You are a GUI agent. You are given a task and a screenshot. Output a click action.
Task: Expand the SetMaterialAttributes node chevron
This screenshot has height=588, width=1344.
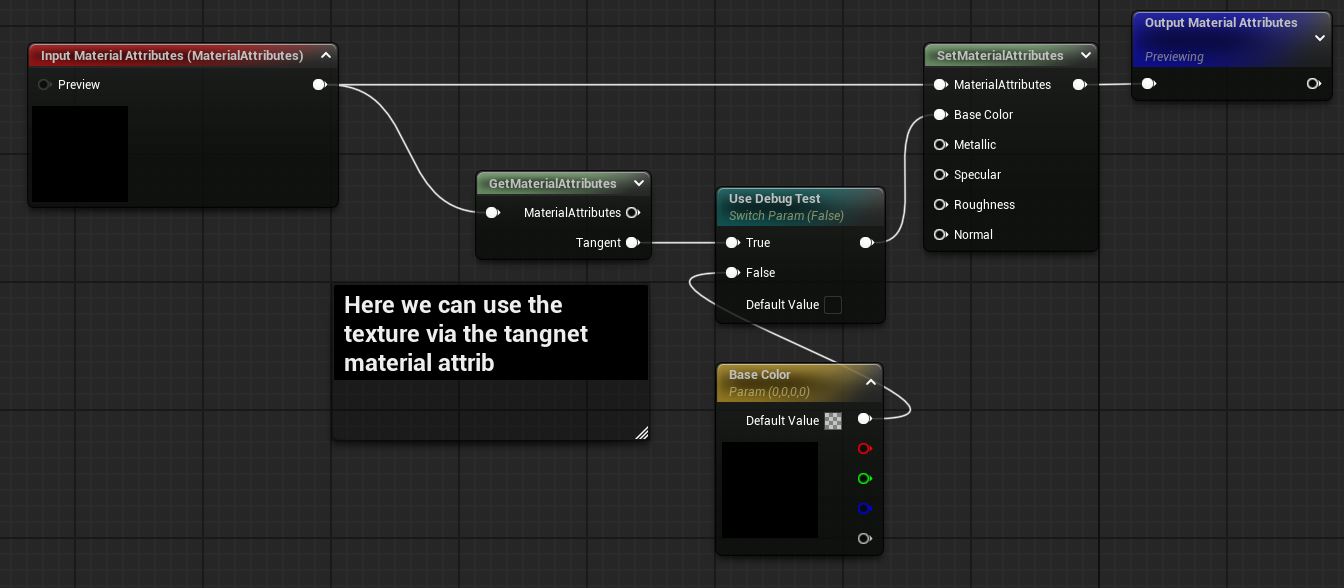(x=1086, y=56)
